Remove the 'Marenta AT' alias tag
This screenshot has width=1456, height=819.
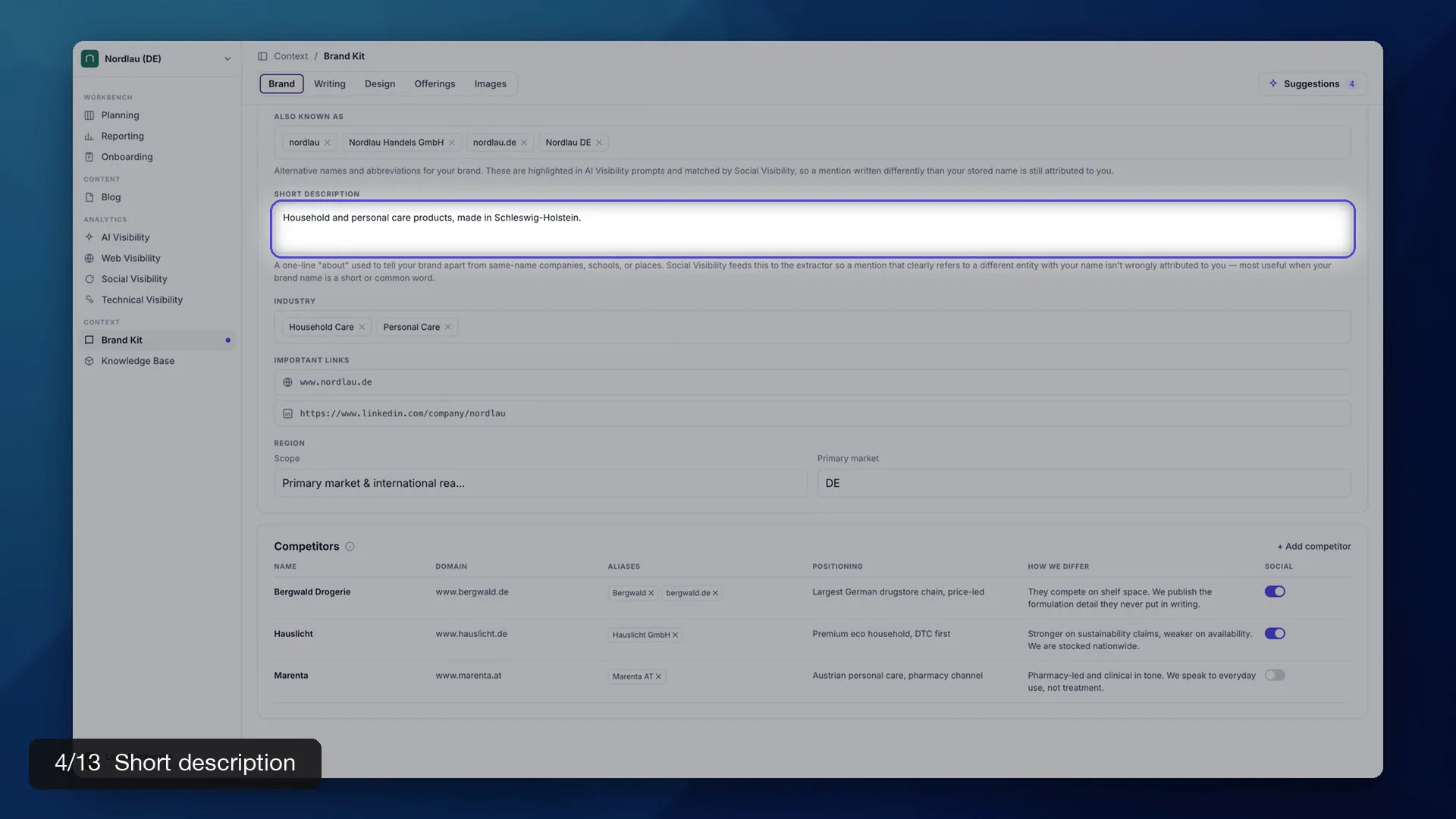click(658, 676)
